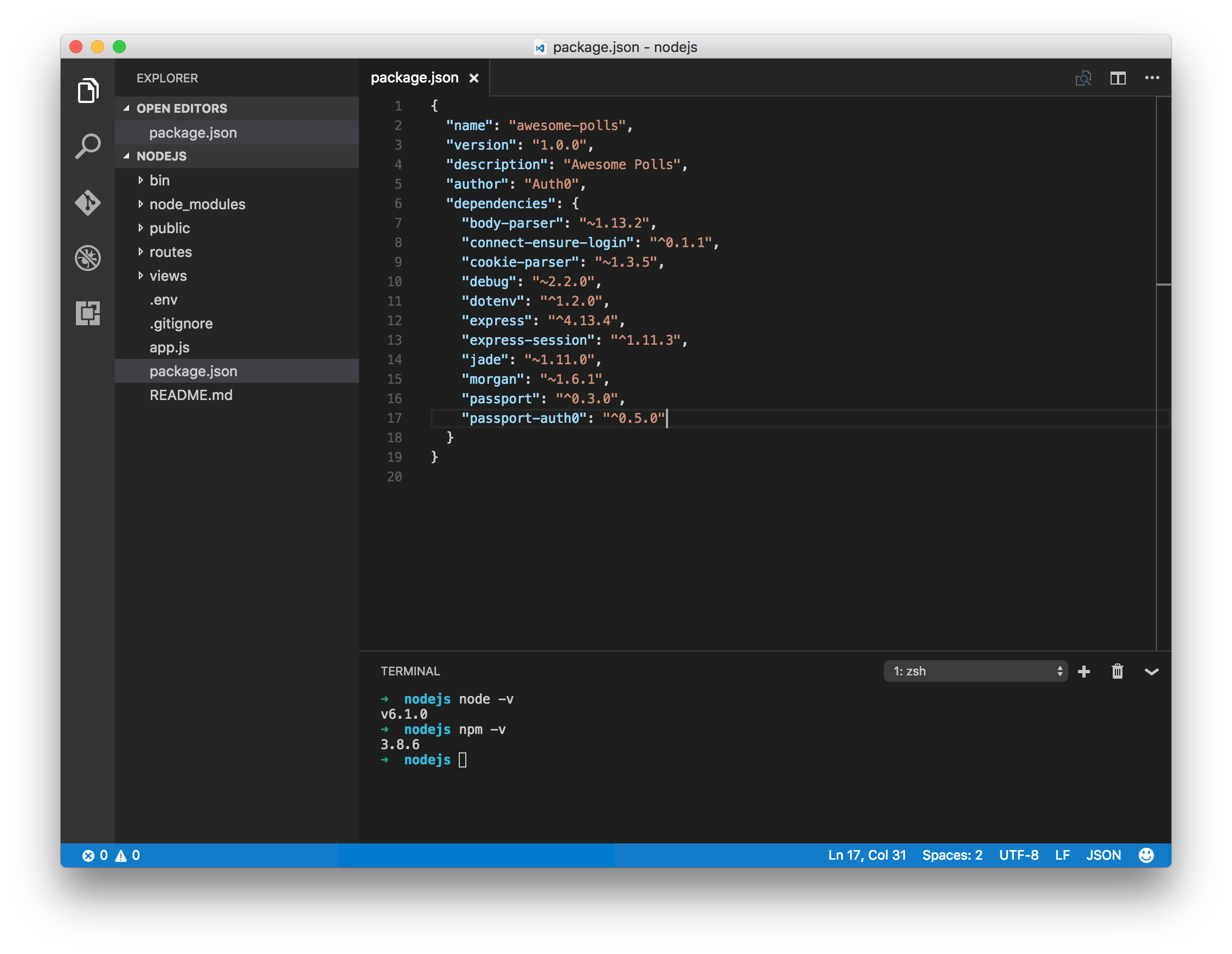Click the errors and warnings indicator
The height and width of the screenshot is (954, 1232).
point(111,855)
